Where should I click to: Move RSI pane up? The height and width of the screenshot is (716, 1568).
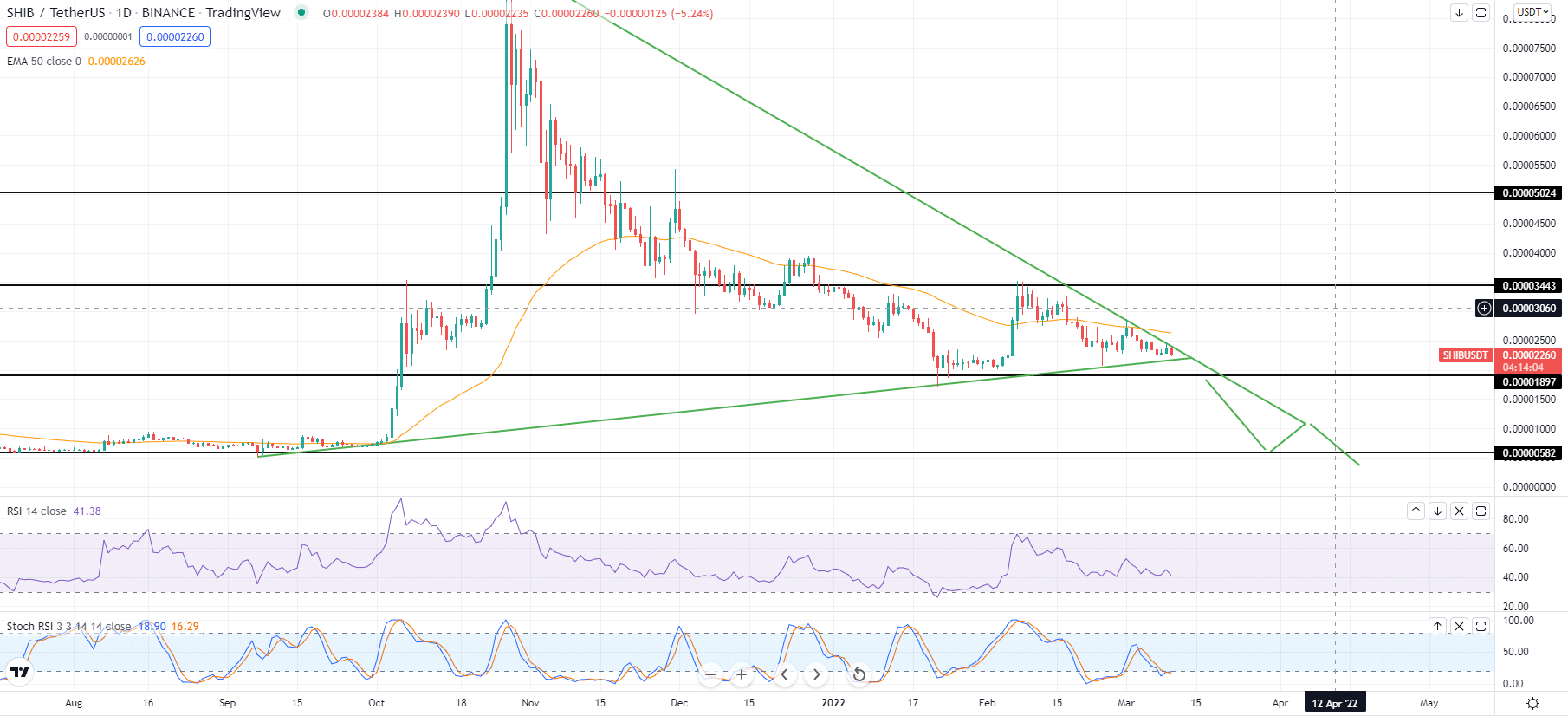1416,511
